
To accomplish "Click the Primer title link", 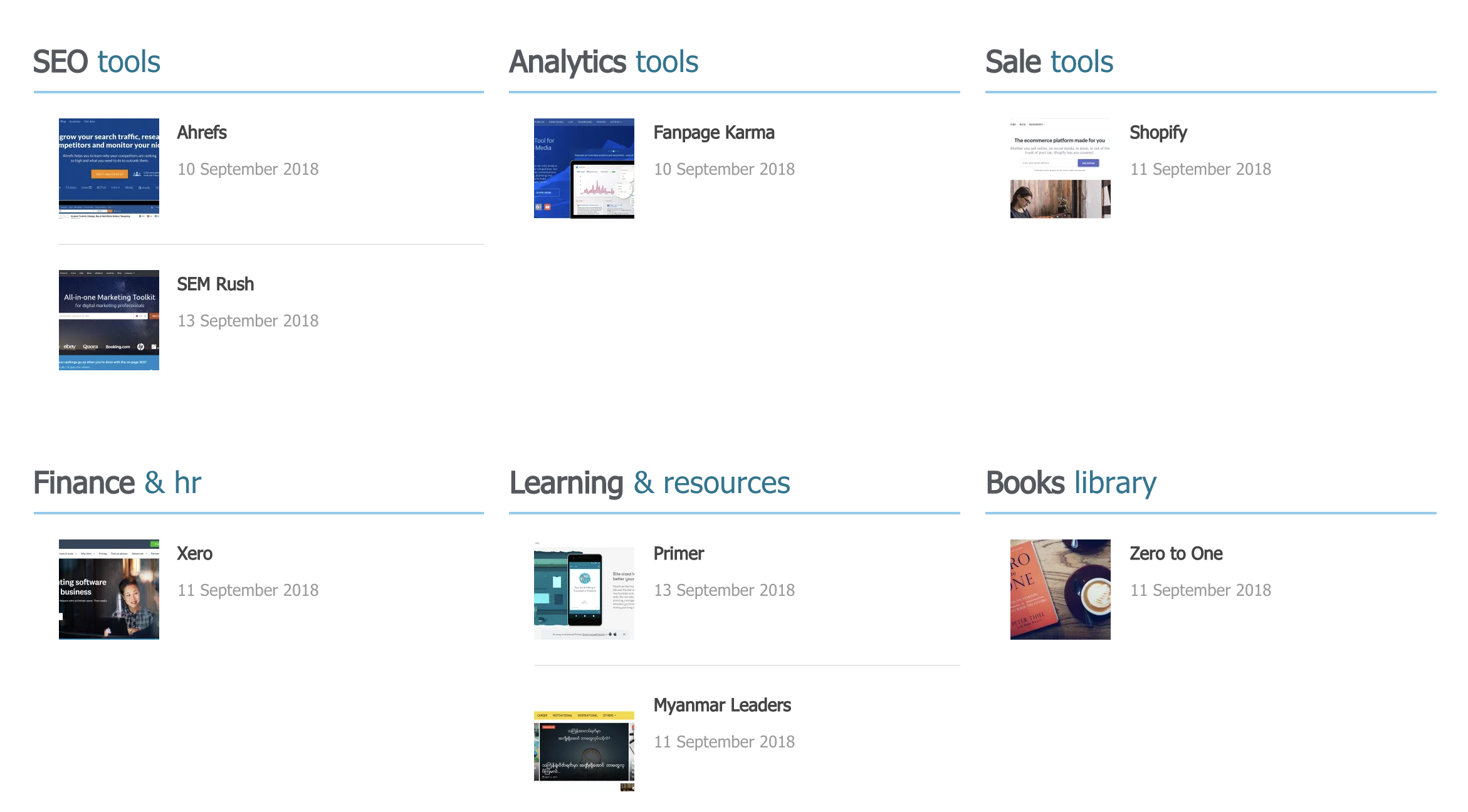I will click(678, 554).
